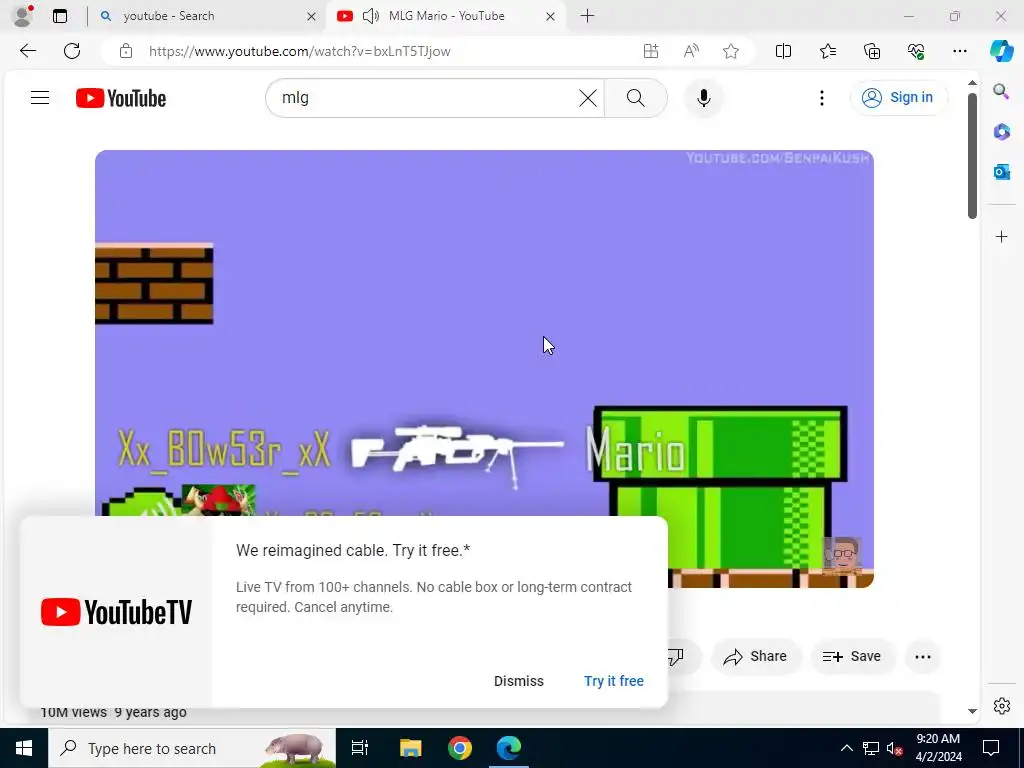
Task: Open Task View
Action: [360, 748]
